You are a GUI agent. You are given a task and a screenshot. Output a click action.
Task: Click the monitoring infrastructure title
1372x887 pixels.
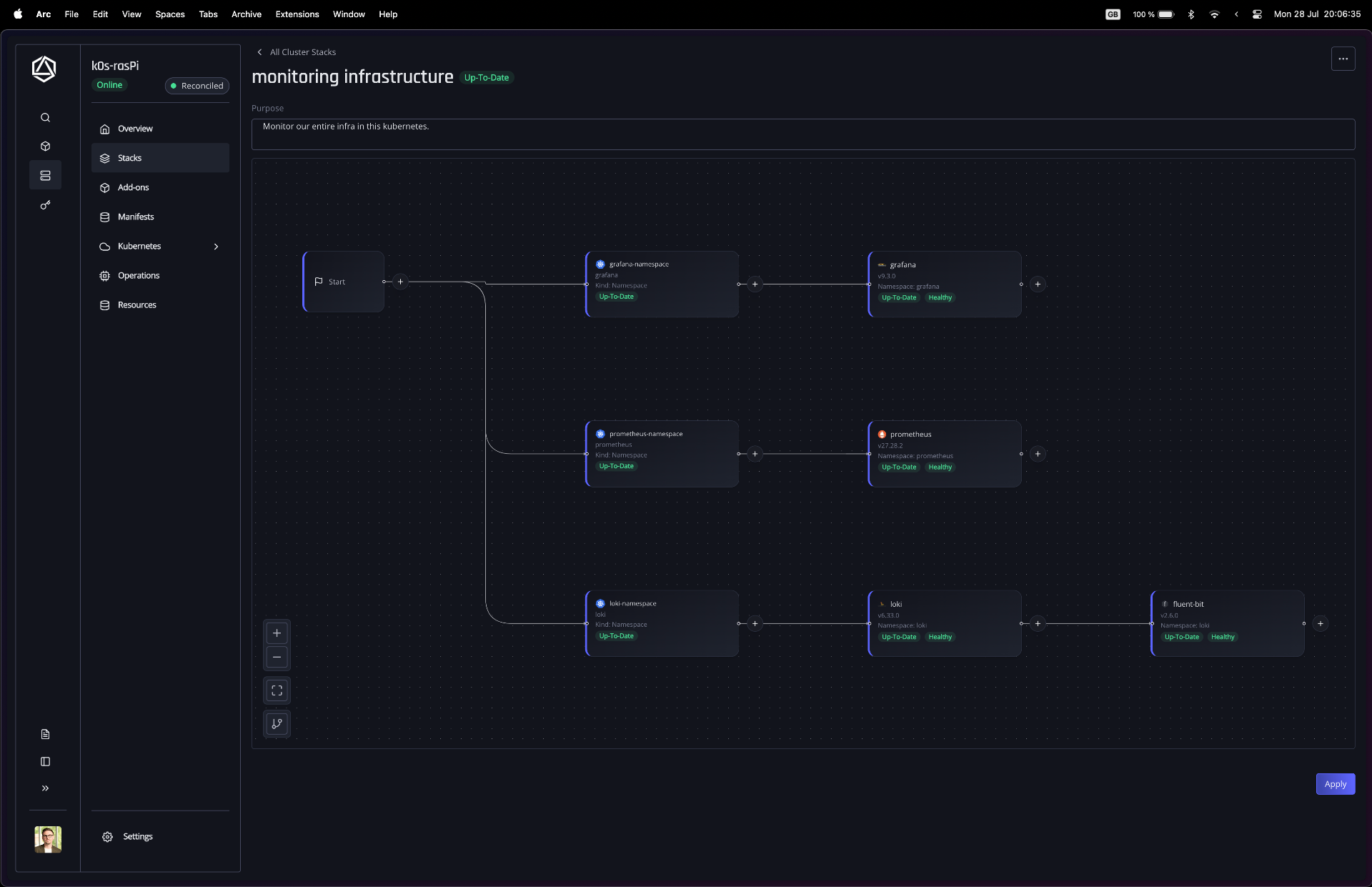352,76
